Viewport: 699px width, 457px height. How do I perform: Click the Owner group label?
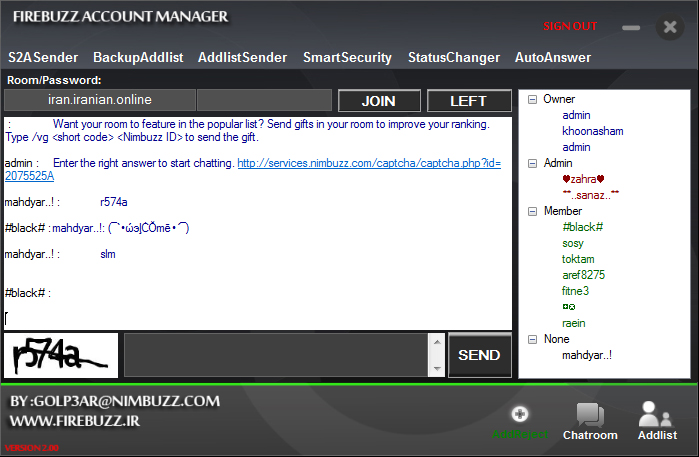559,99
